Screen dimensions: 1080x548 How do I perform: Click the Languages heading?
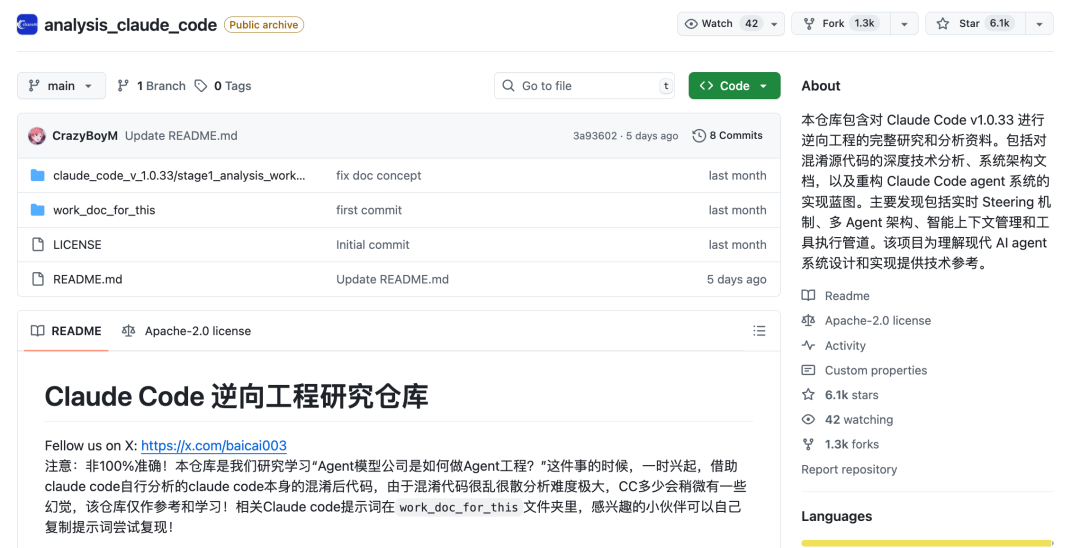(836, 516)
